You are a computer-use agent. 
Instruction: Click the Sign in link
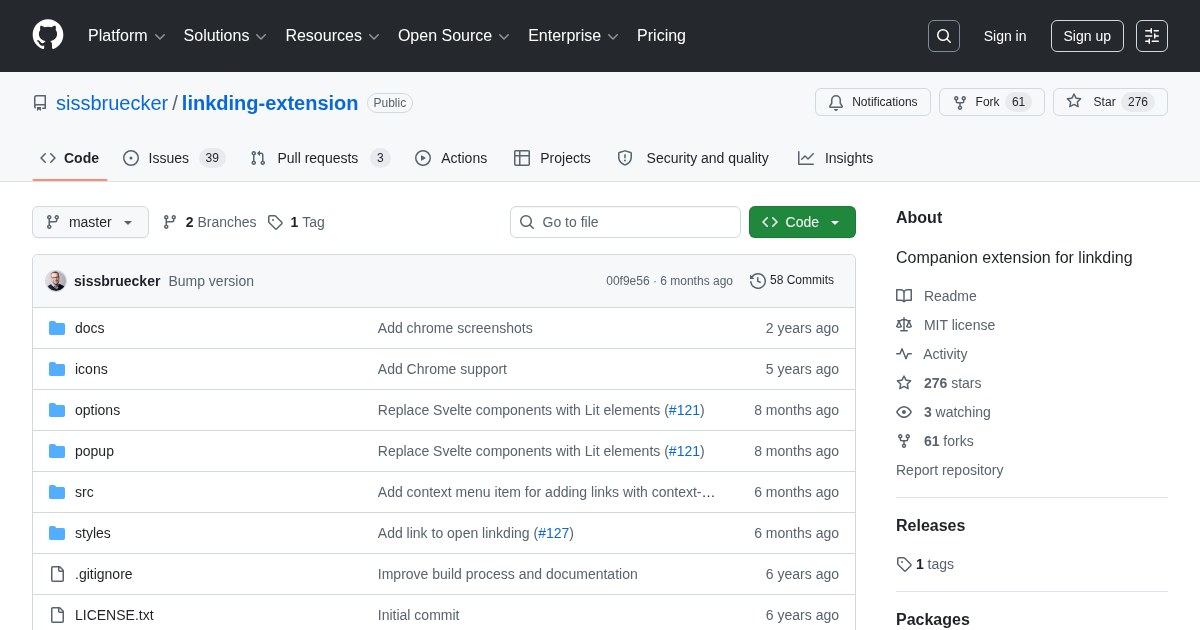click(1005, 36)
